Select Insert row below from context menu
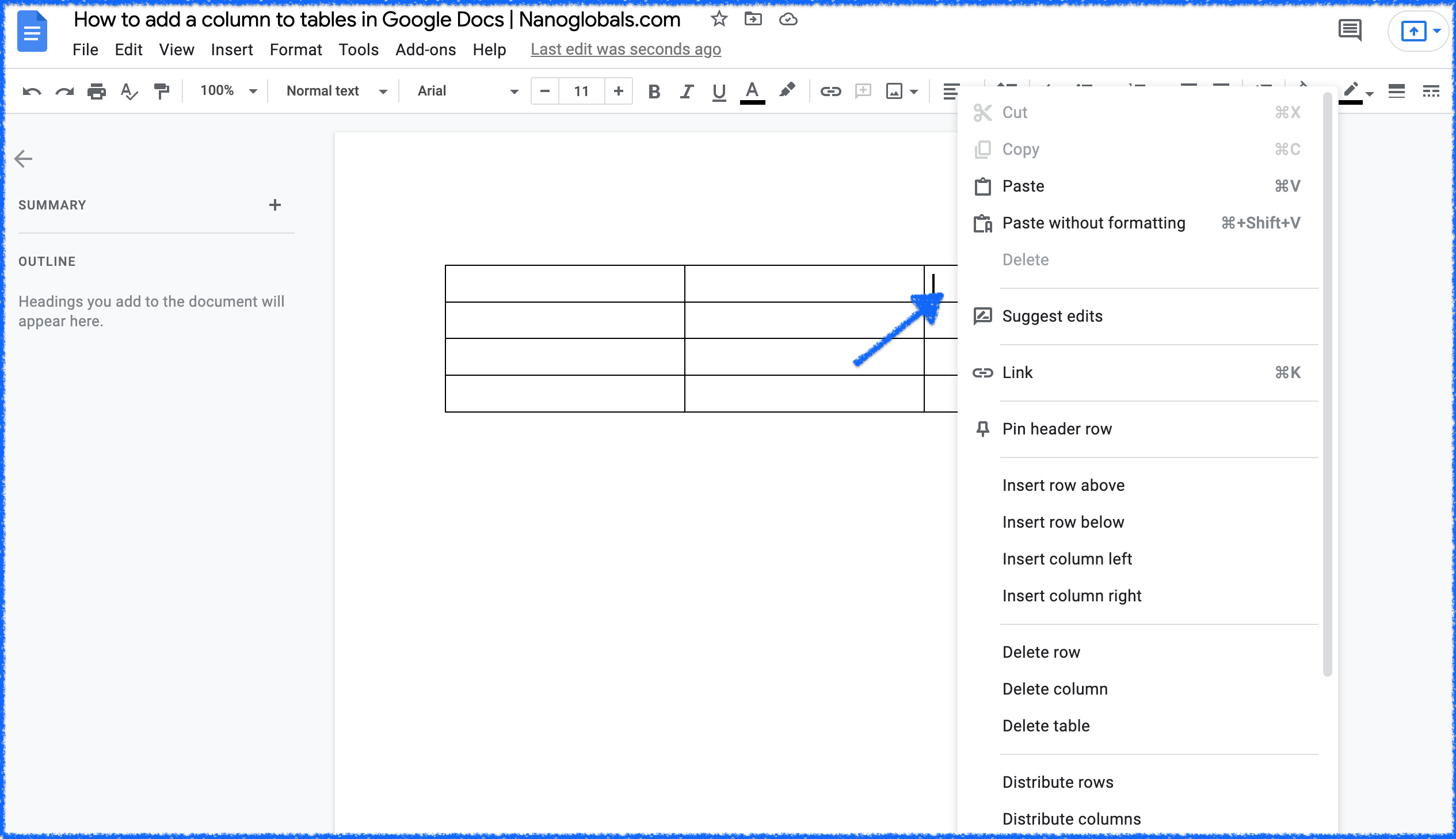The height and width of the screenshot is (839, 1456). pos(1063,521)
